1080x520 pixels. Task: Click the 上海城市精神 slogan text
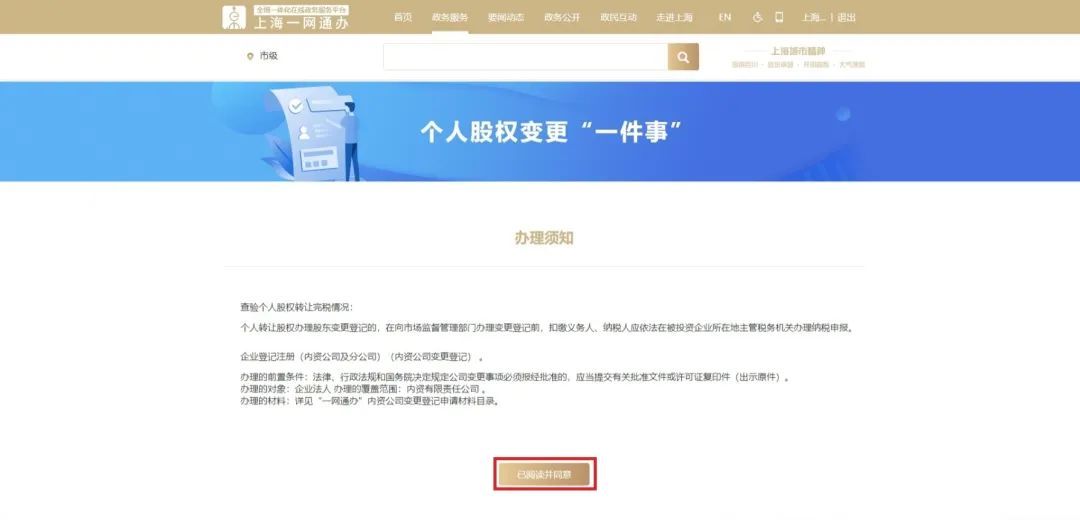point(798,51)
